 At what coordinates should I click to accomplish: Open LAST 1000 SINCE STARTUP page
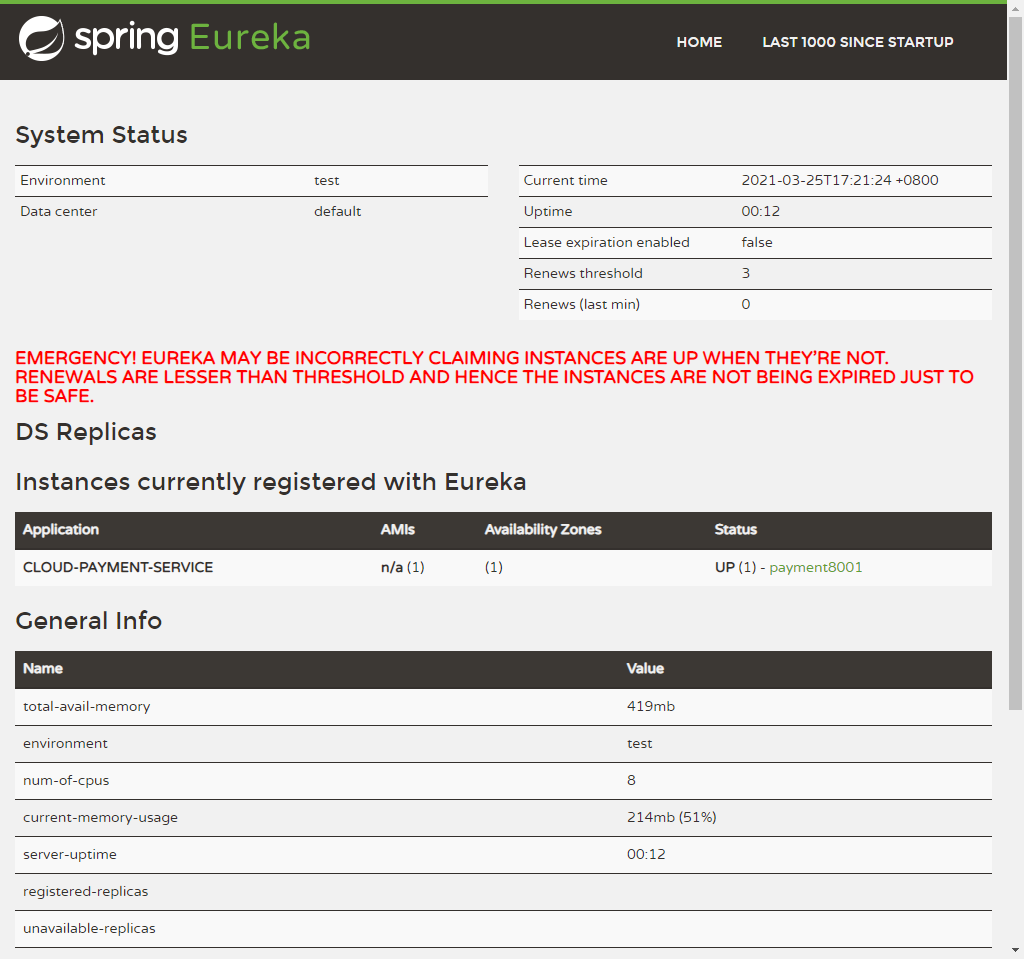[x=857, y=42]
